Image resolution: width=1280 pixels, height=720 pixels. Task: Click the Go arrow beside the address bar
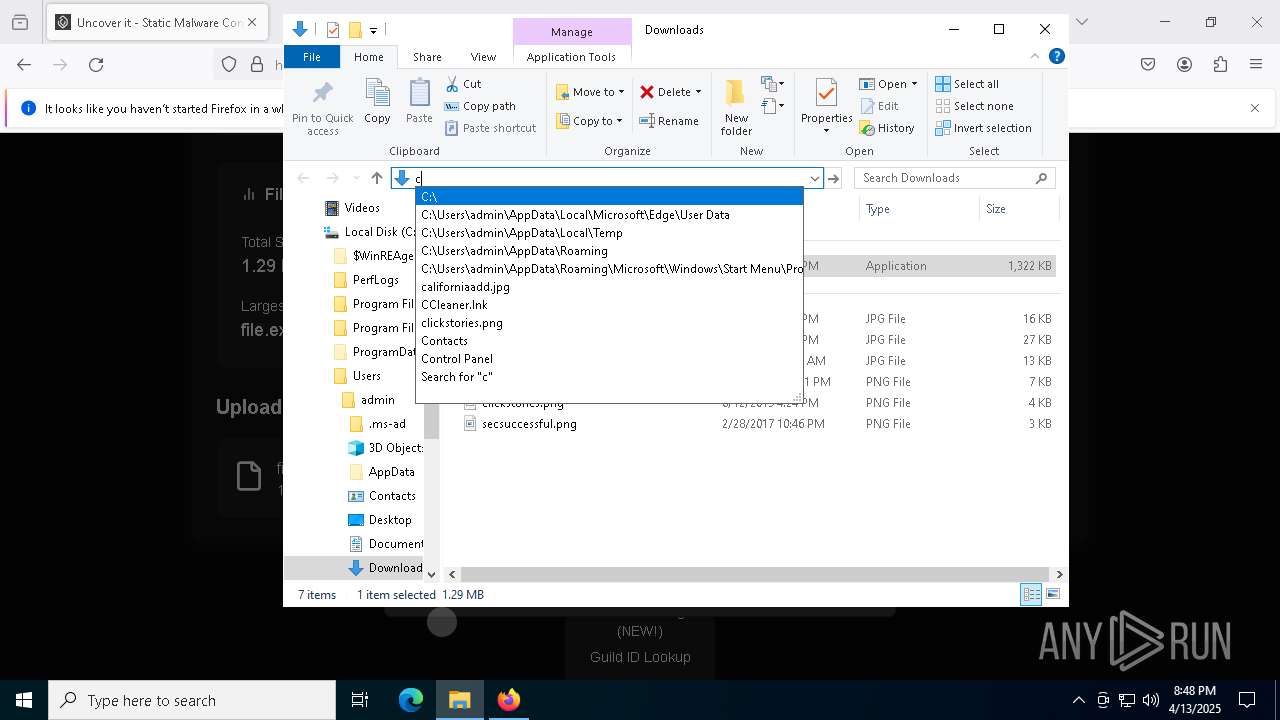(x=834, y=178)
